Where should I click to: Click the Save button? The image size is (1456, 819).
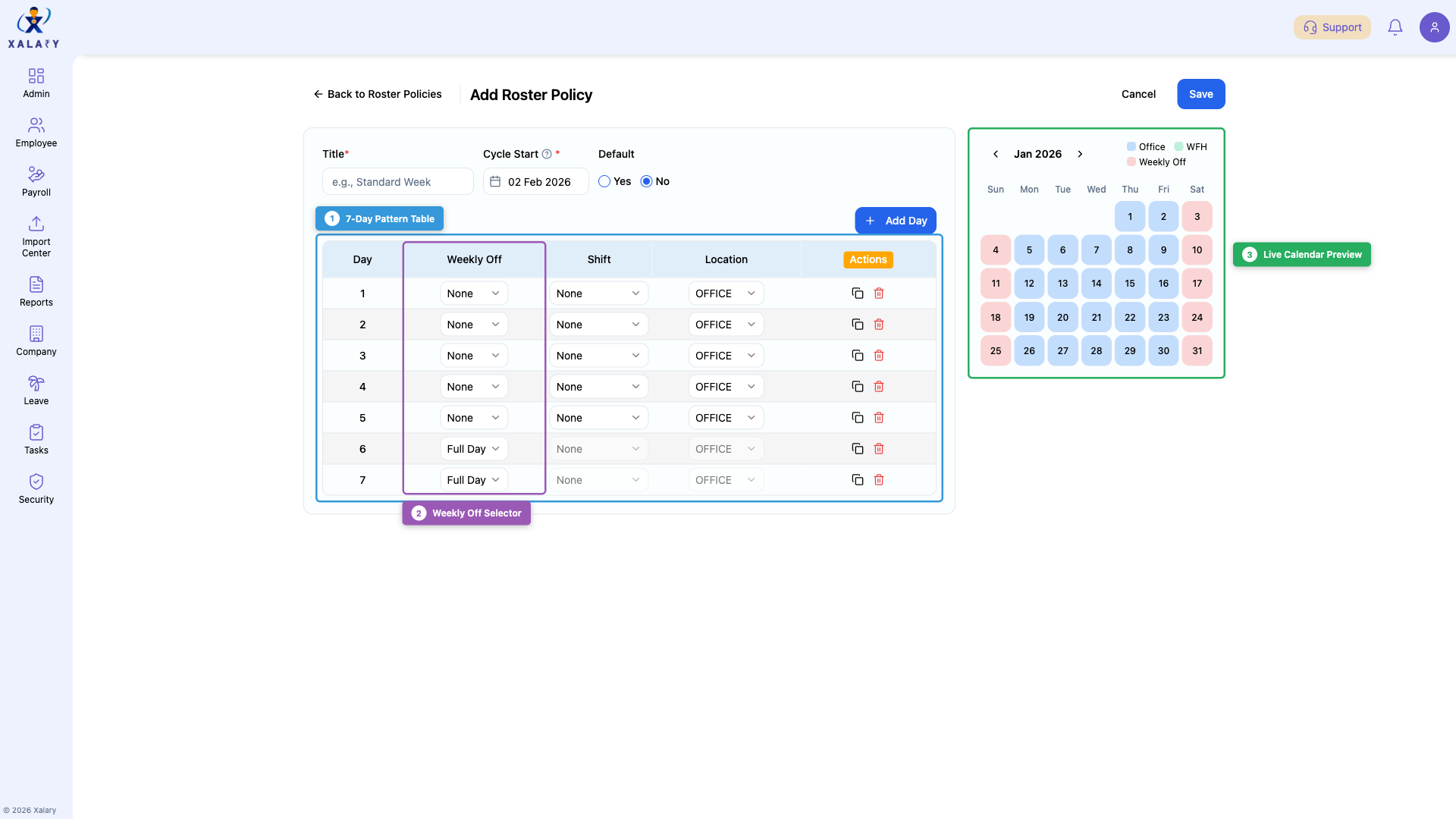1200,94
